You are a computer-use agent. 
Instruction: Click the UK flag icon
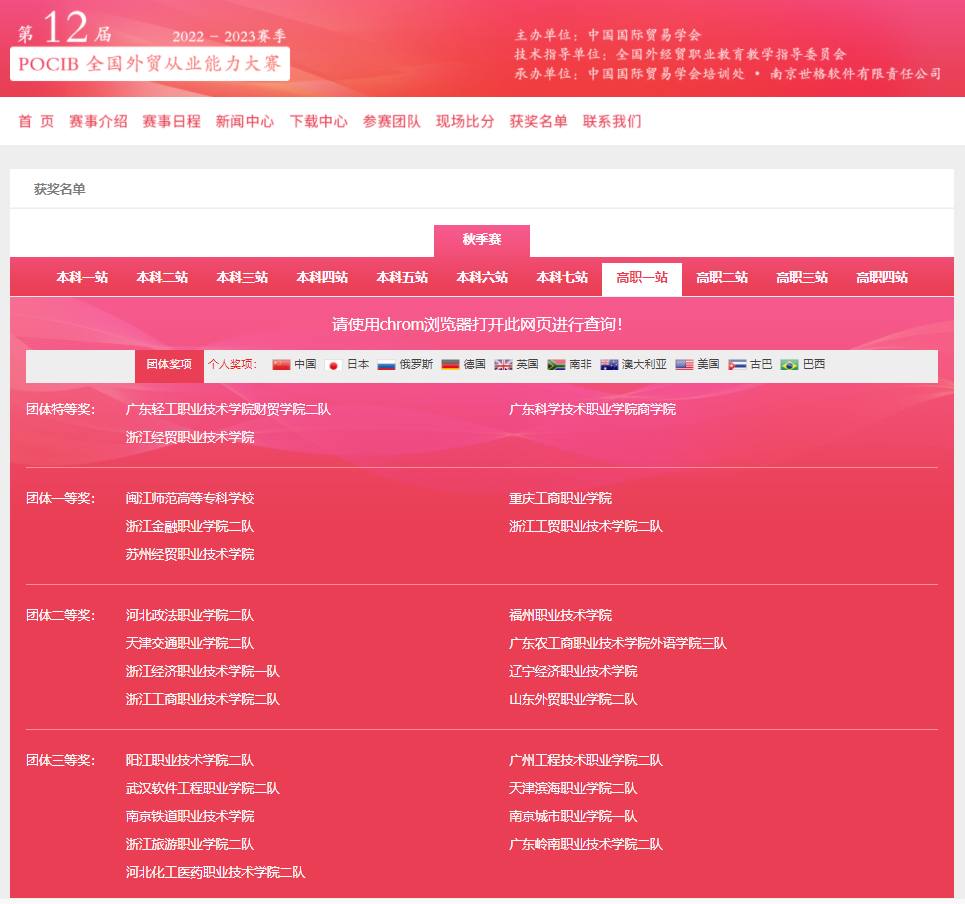click(503, 365)
